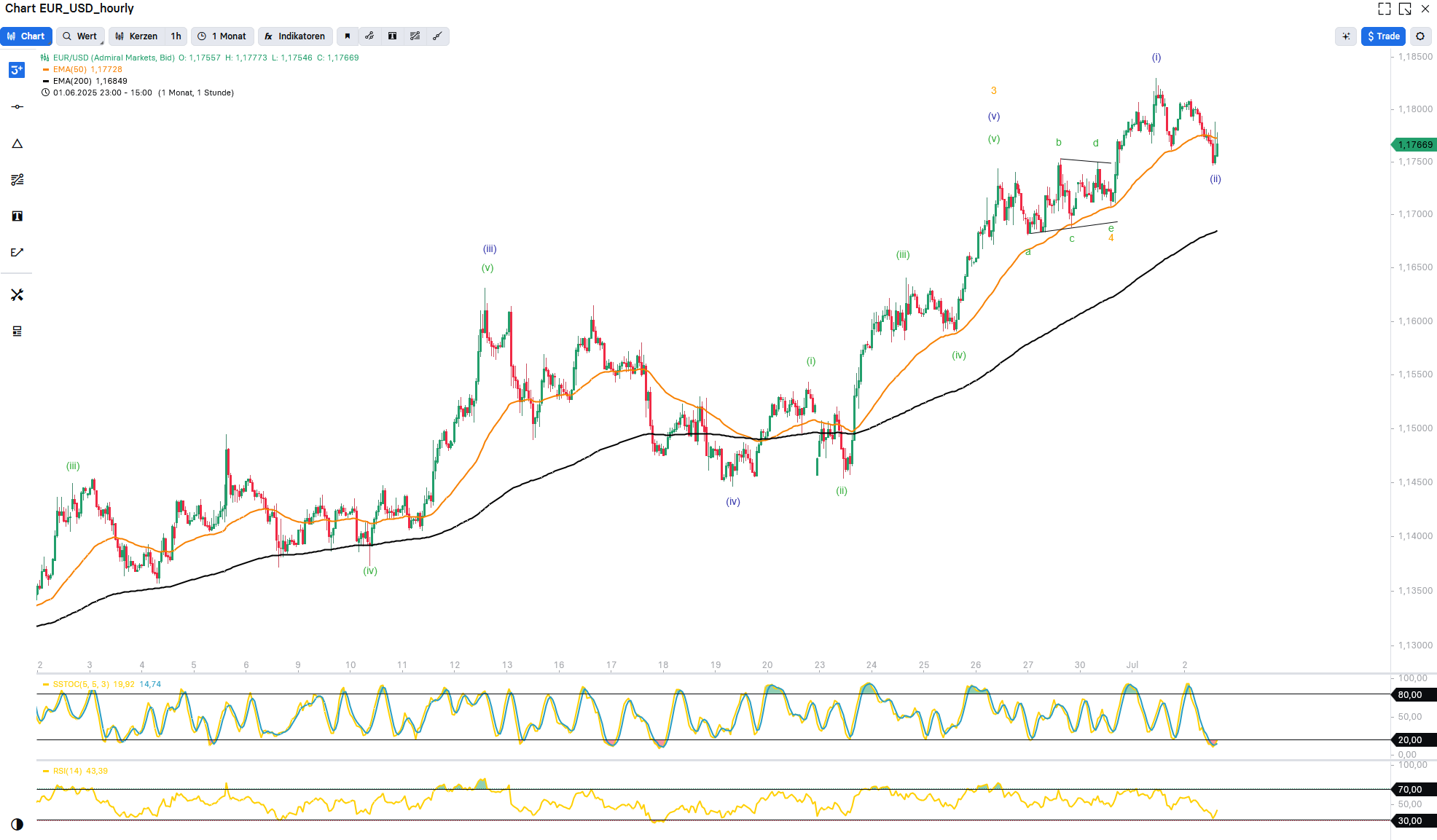Screen dimensions: 1437x840
Task: Toggle the light/dark contrast mode
Action: point(17,824)
